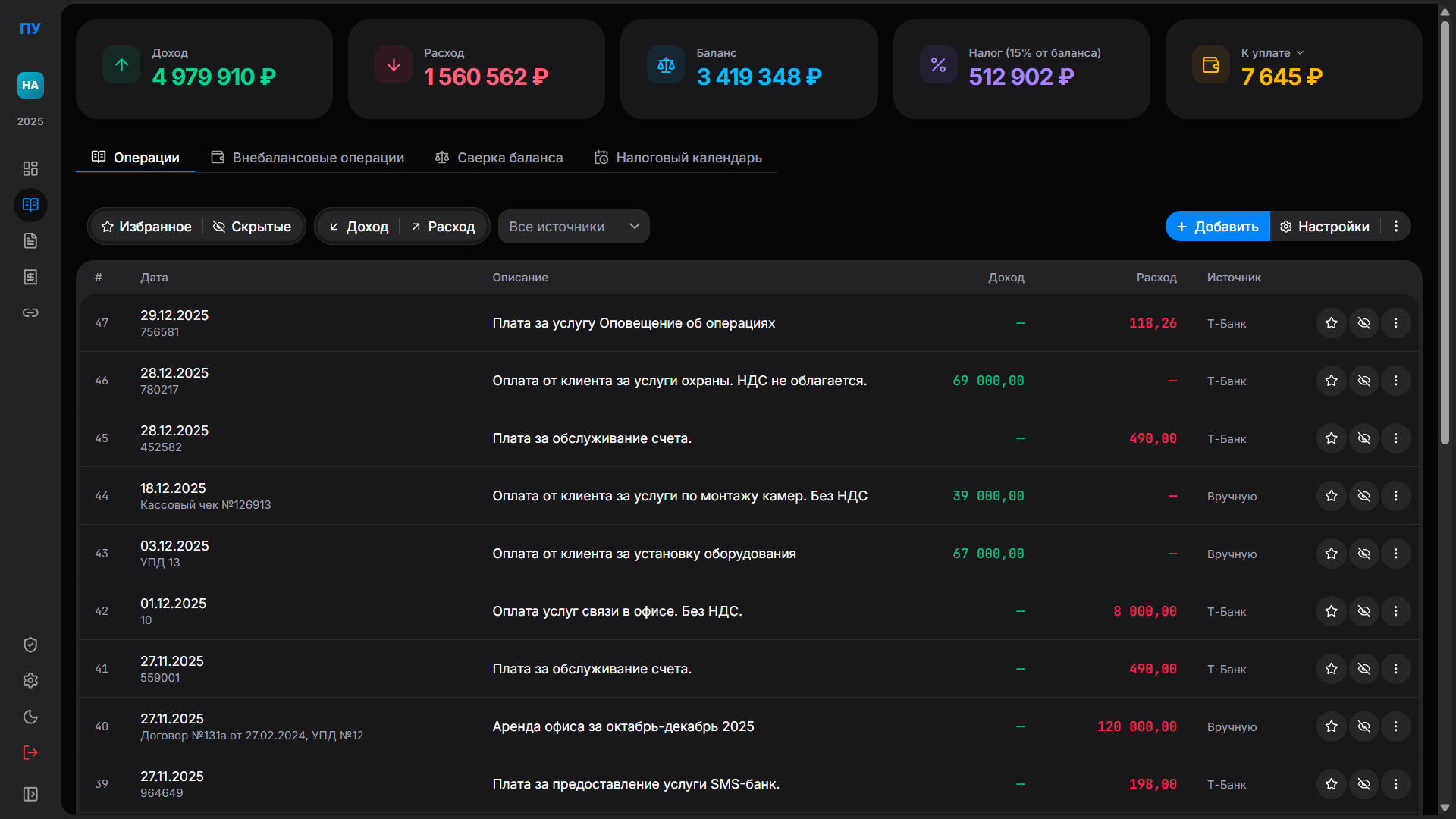
Task: Click the link chain icon in sidebar
Action: click(30, 313)
